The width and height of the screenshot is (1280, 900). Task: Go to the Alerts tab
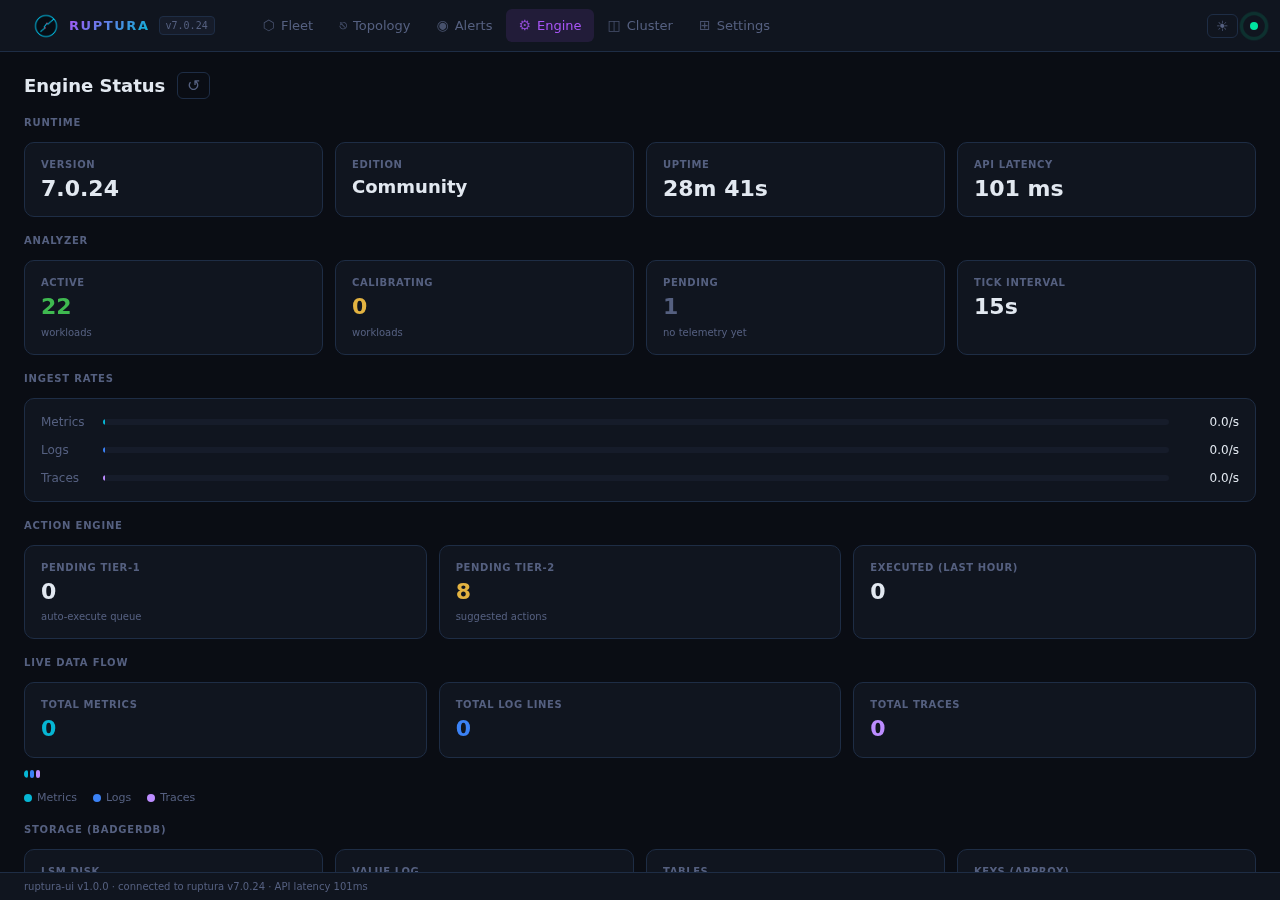tap(464, 26)
